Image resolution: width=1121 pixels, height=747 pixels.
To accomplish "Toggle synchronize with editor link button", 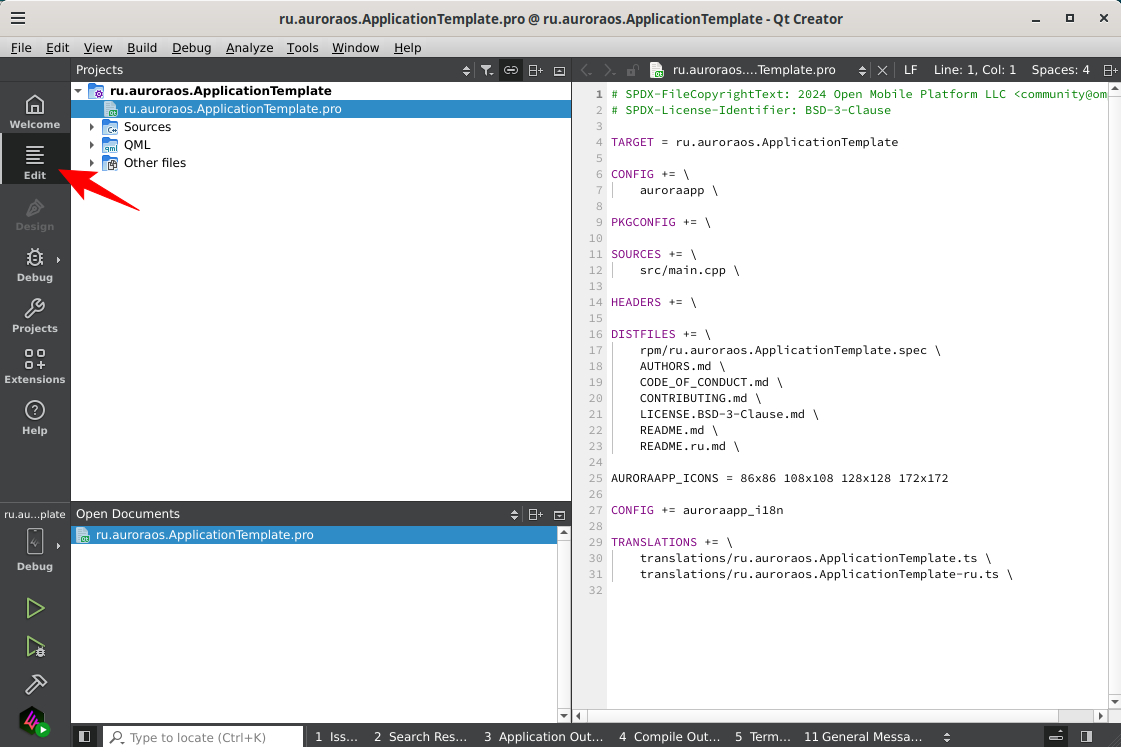I will click(x=510, y=70).
